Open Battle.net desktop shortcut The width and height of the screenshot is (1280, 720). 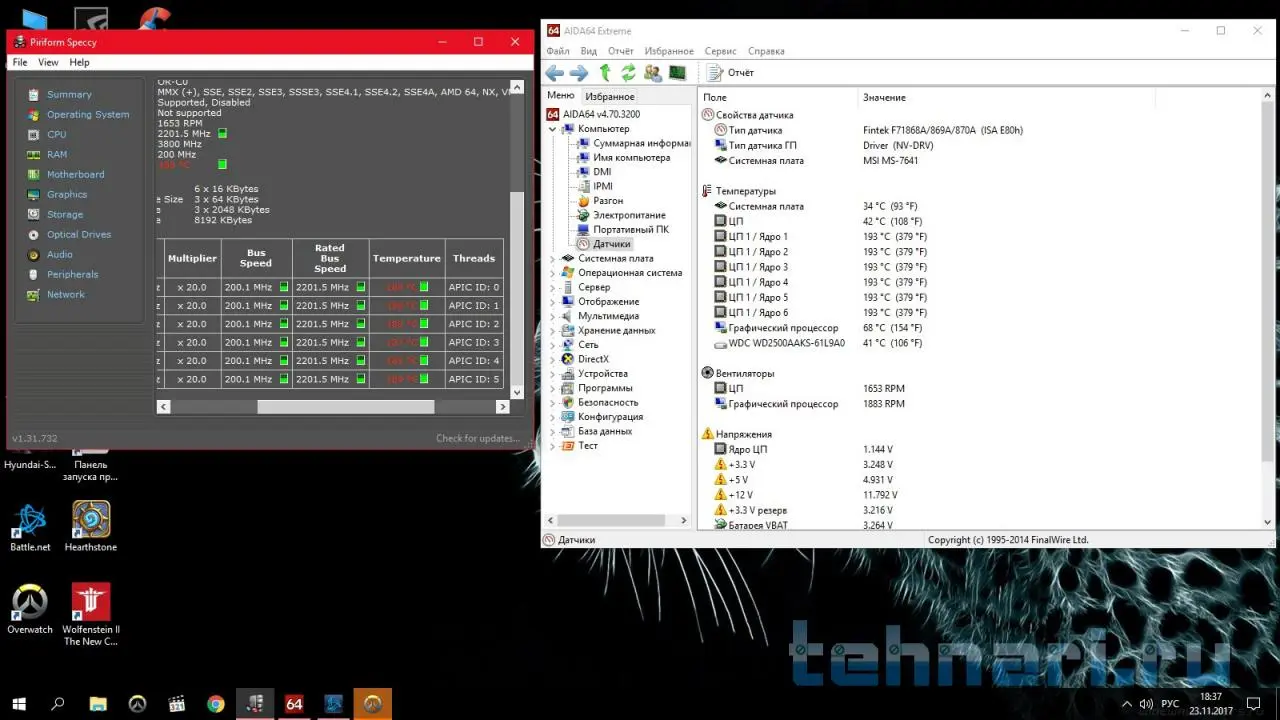[x=30, y=526]
